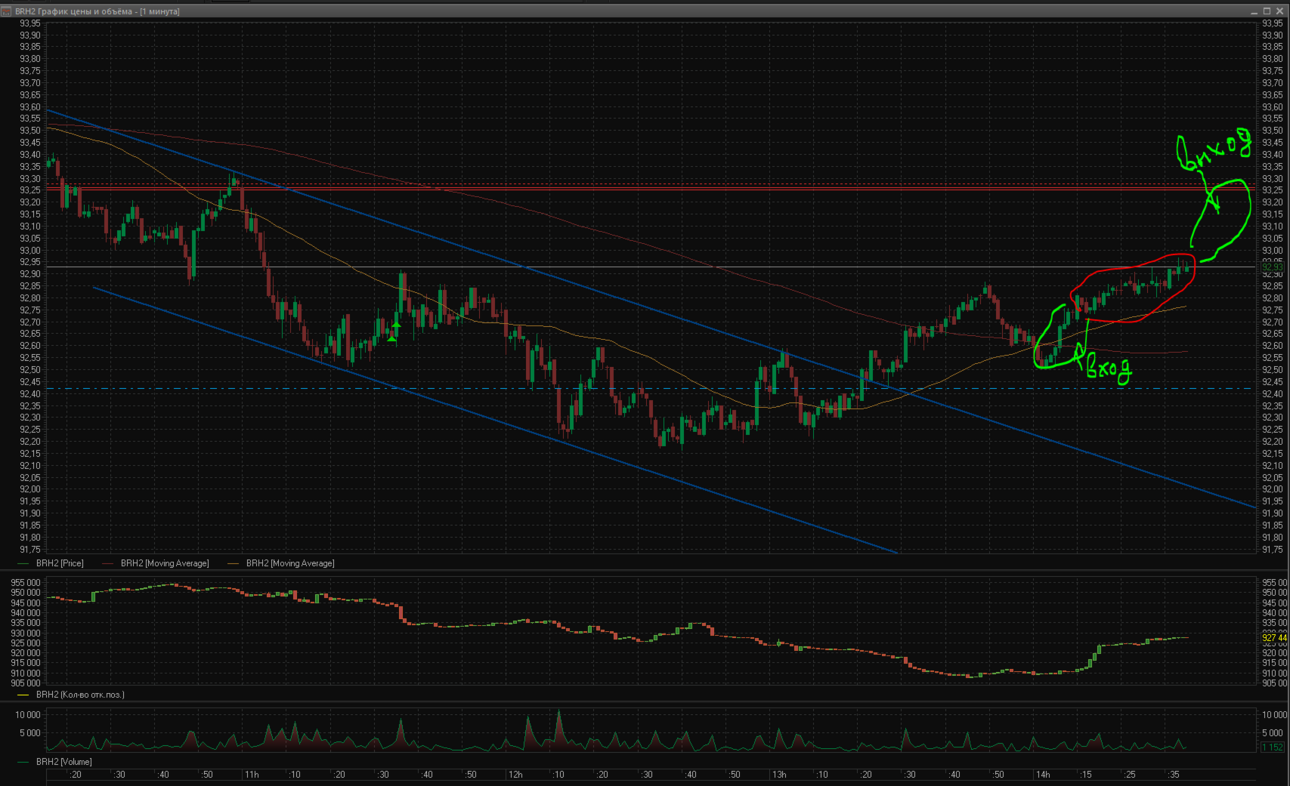
Task: Click the green trade marker arrows on the chart
Action: pyautogui.click(x=394, y=332)
